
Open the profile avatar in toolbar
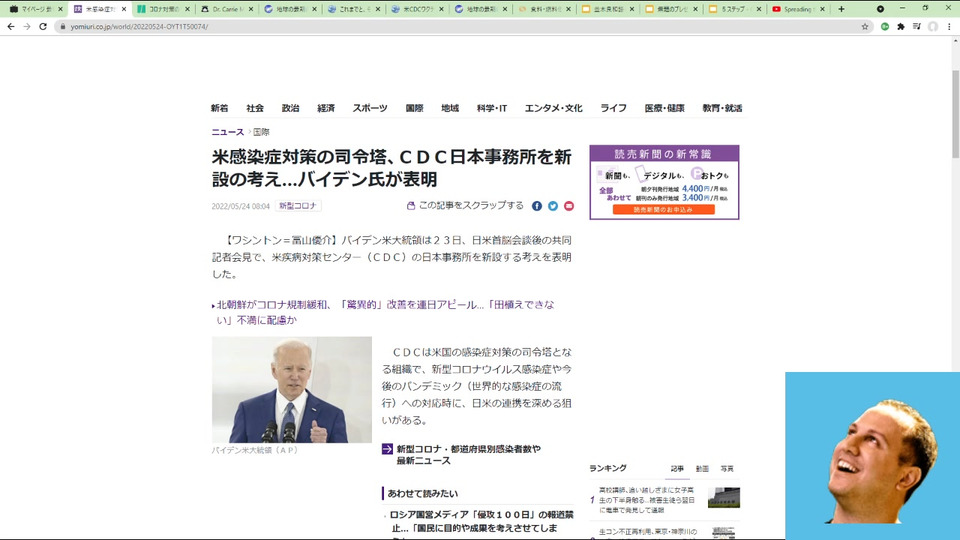click(932, 26)
